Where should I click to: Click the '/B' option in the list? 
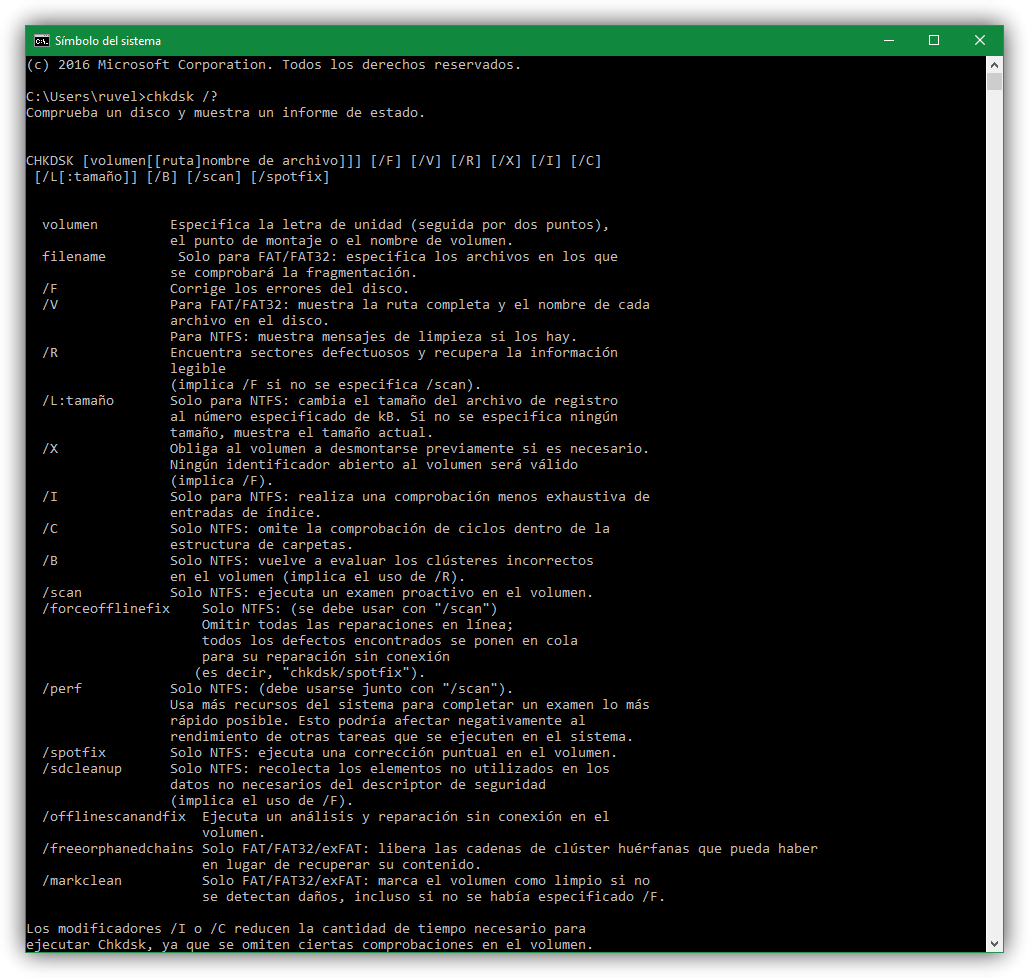point(50,561)
